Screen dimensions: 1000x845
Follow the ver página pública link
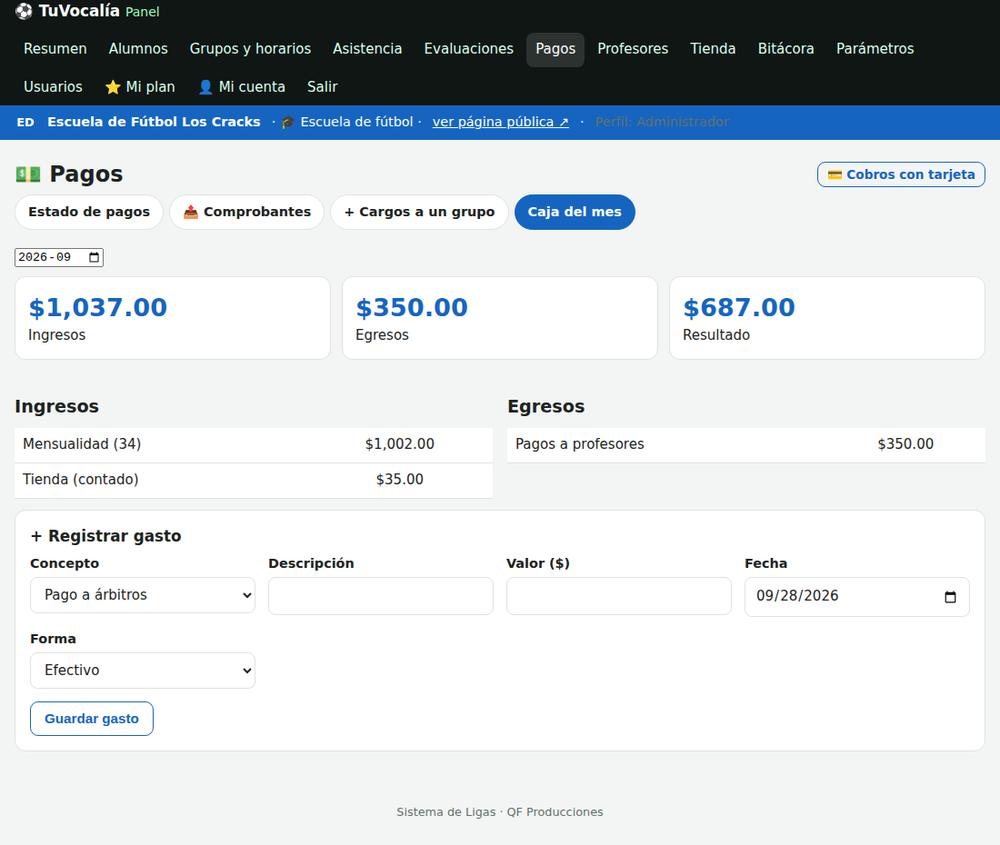(x=501, y=122)
